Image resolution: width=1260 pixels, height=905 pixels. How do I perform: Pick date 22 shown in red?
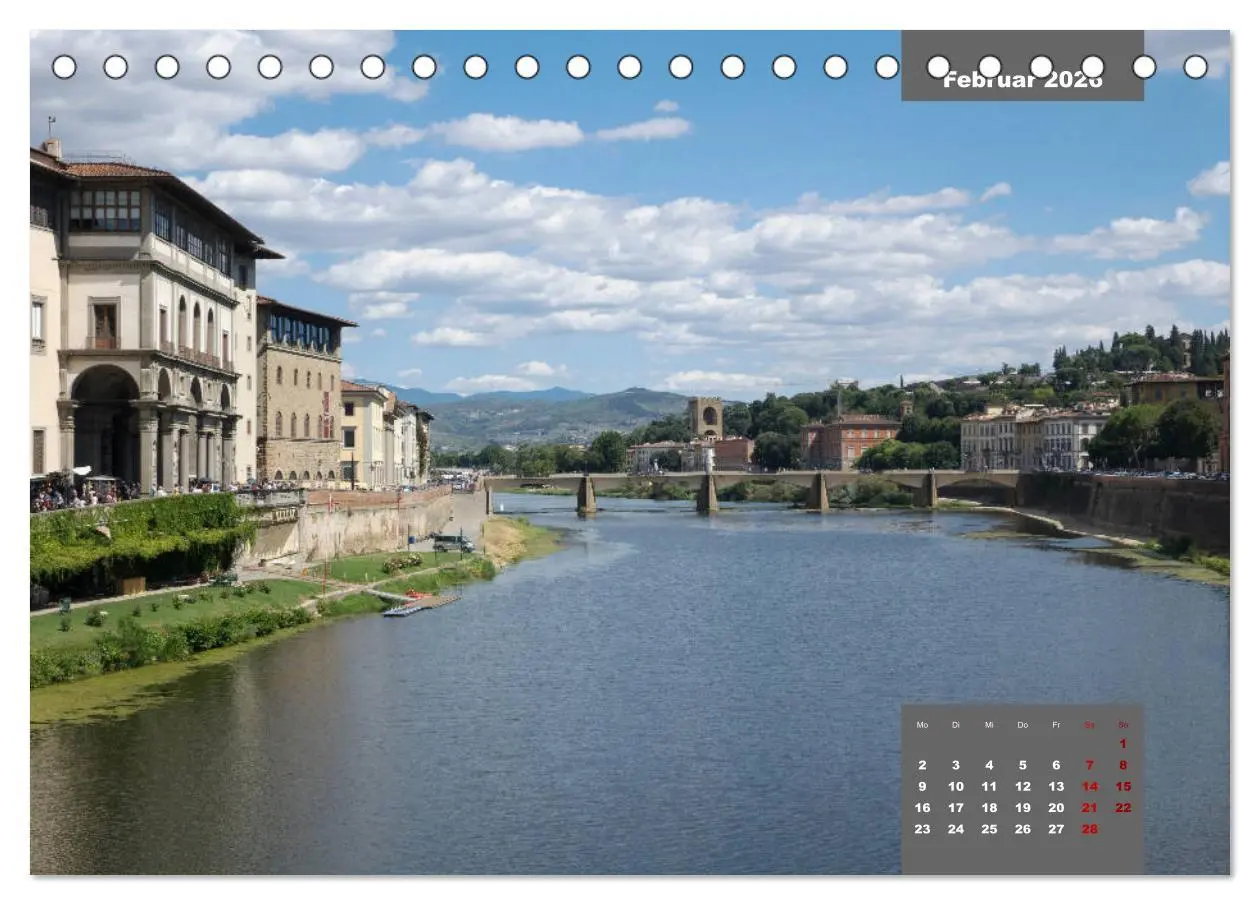(1123, 808)
